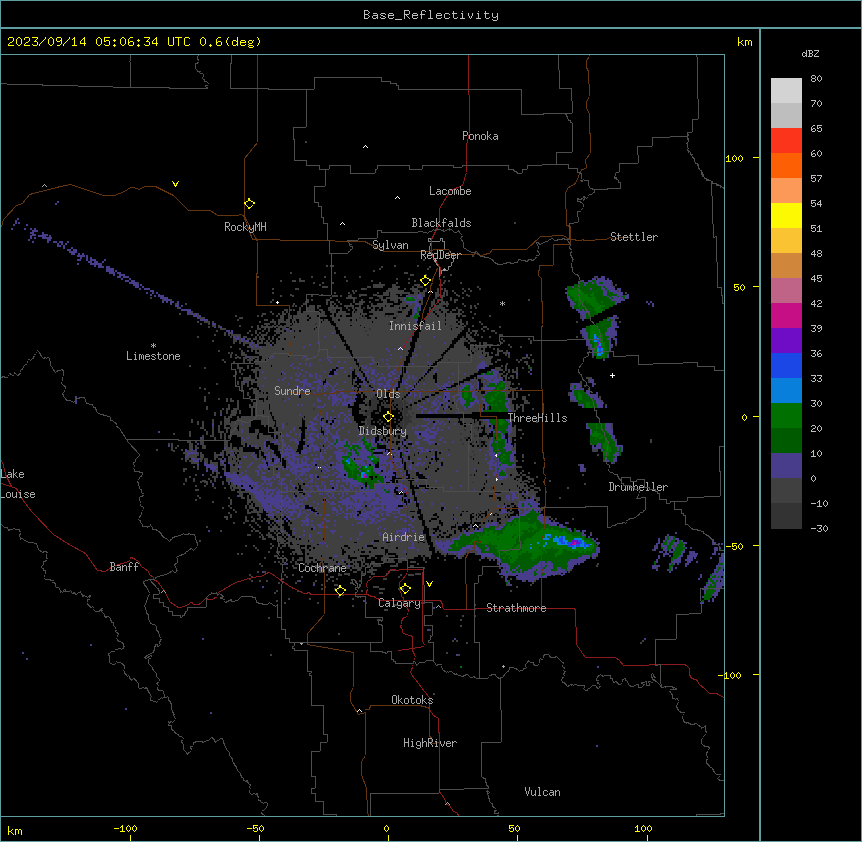The image size is (862, 842).
Task: Click the dBZ legend heading
Action: point(810,53)
